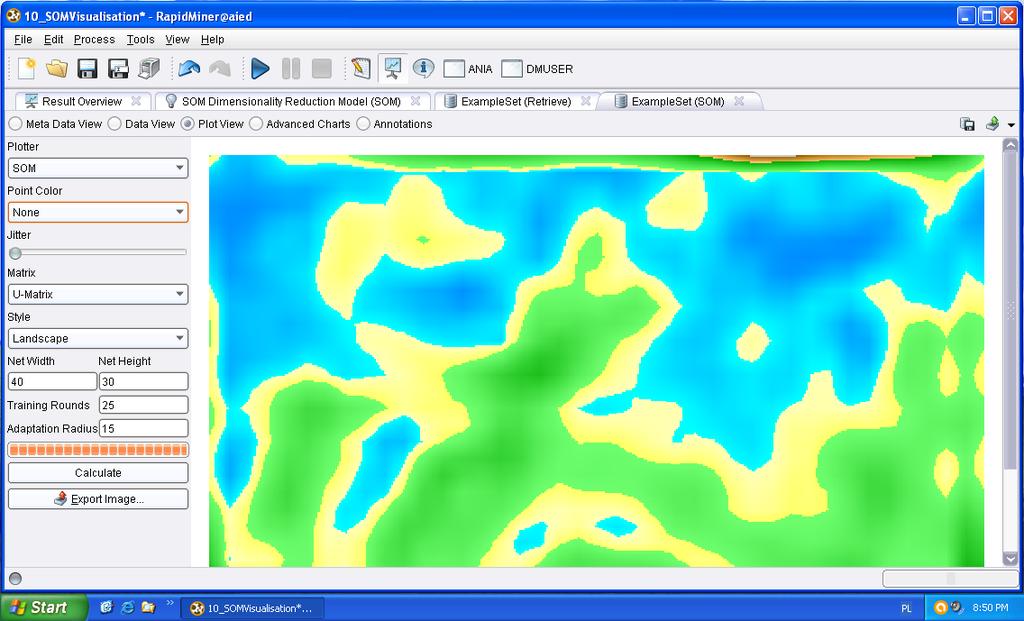Click the orange SOM training progress bar
The height and width of the screenshot is (621, 1024).
coord(98,449)
